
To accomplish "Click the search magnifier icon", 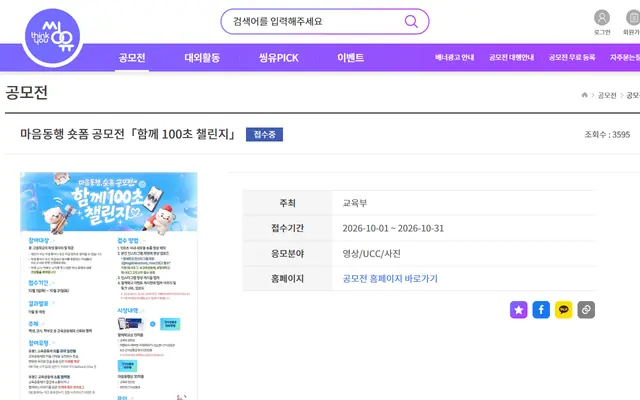I will coord(411,21).
